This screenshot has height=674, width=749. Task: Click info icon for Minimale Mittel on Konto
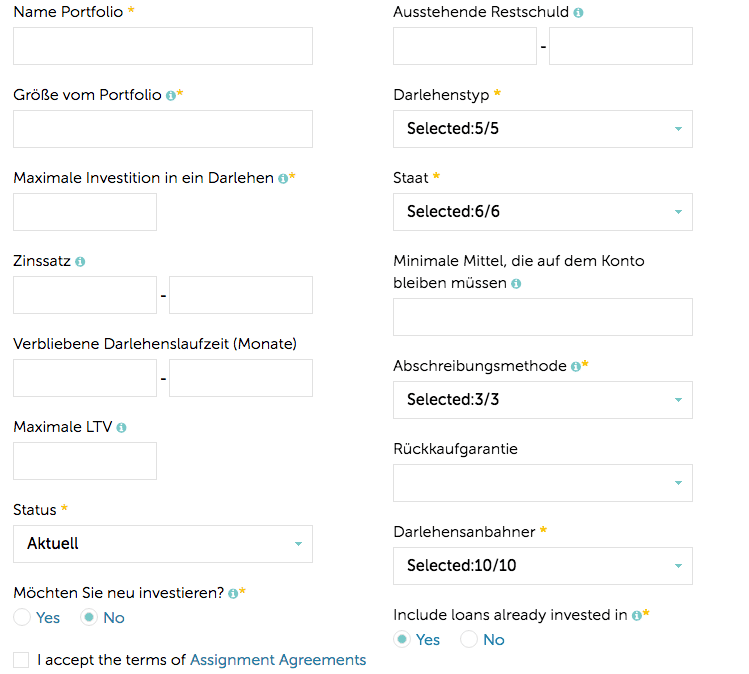[516, 284]
